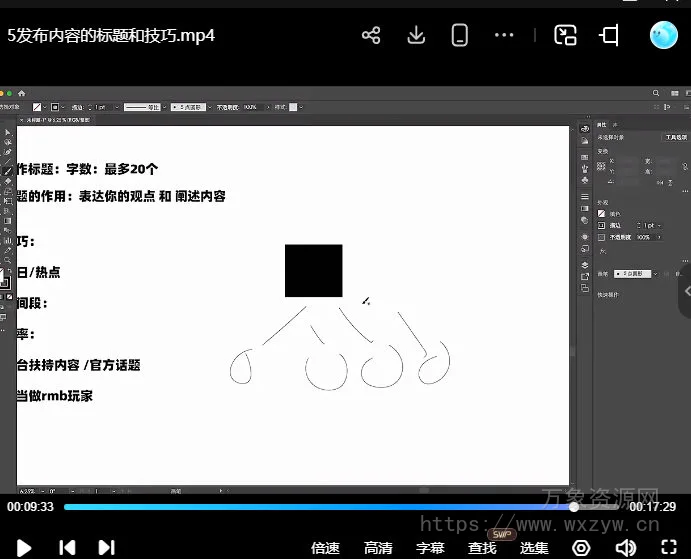Skip to the previous video
691x559 pixels.
point(67,547)
